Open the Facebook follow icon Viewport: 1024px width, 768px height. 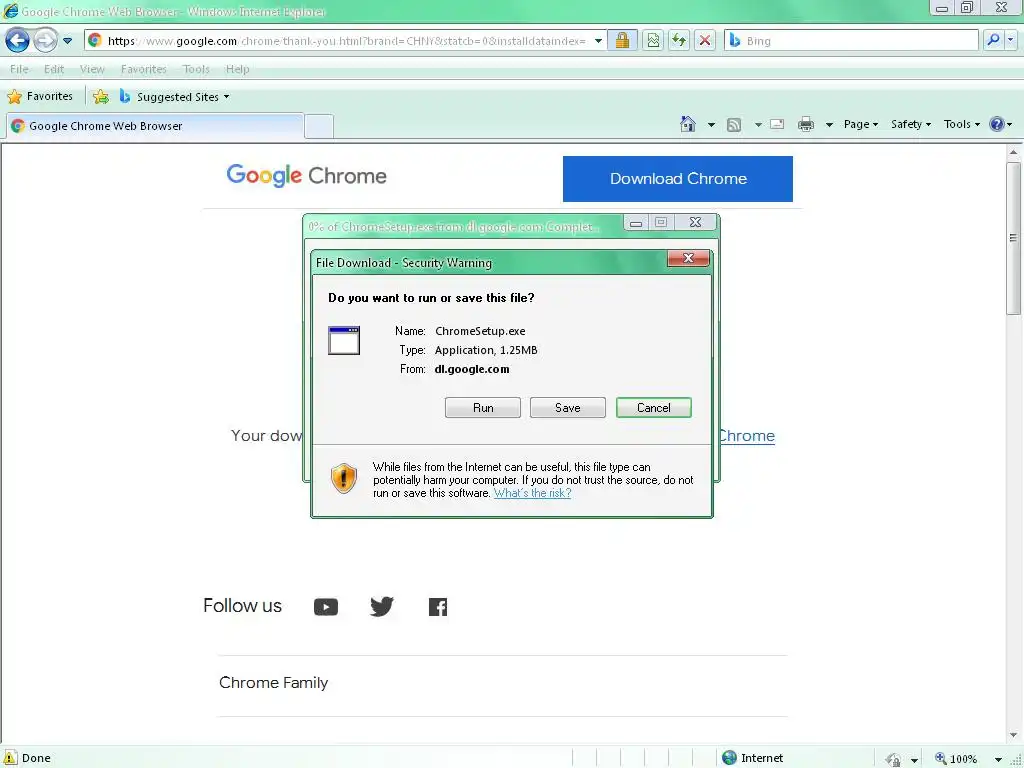(x=438, y=607)
